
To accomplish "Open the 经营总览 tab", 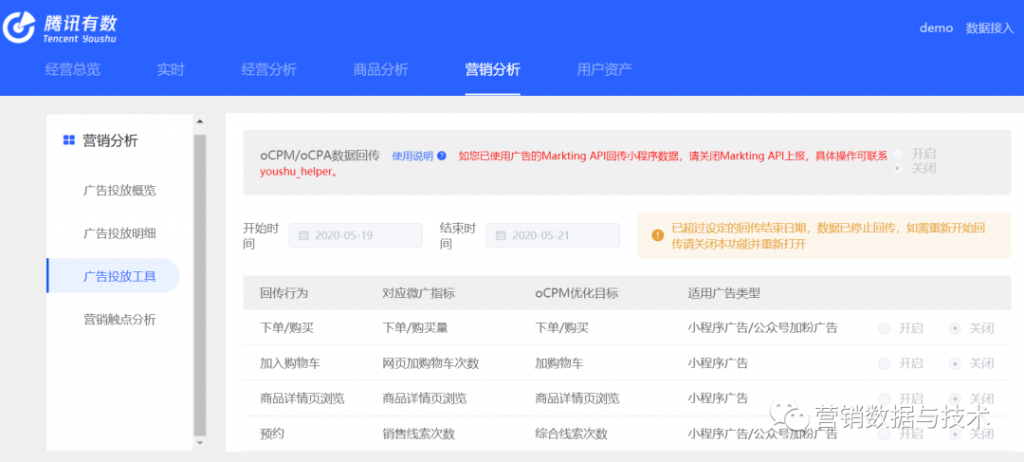I will pyautogui.click(x=73, y=70).
